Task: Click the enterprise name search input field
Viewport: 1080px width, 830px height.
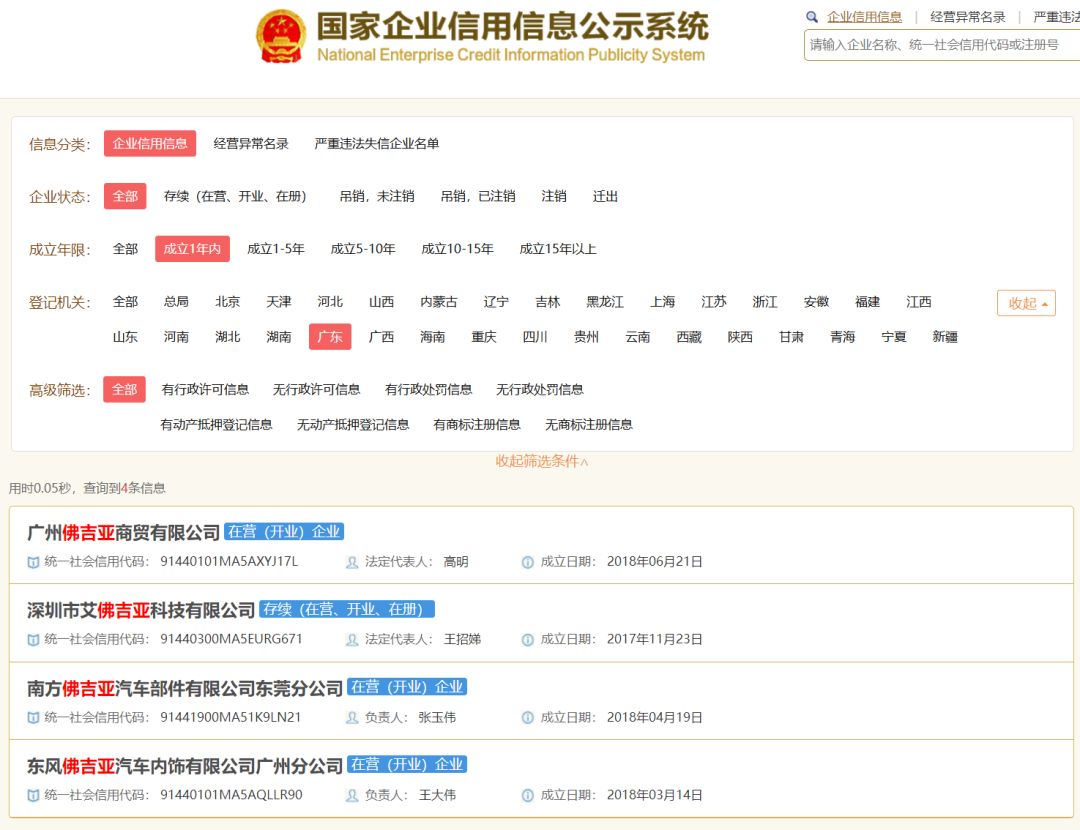Action: [x=940, y=45]
